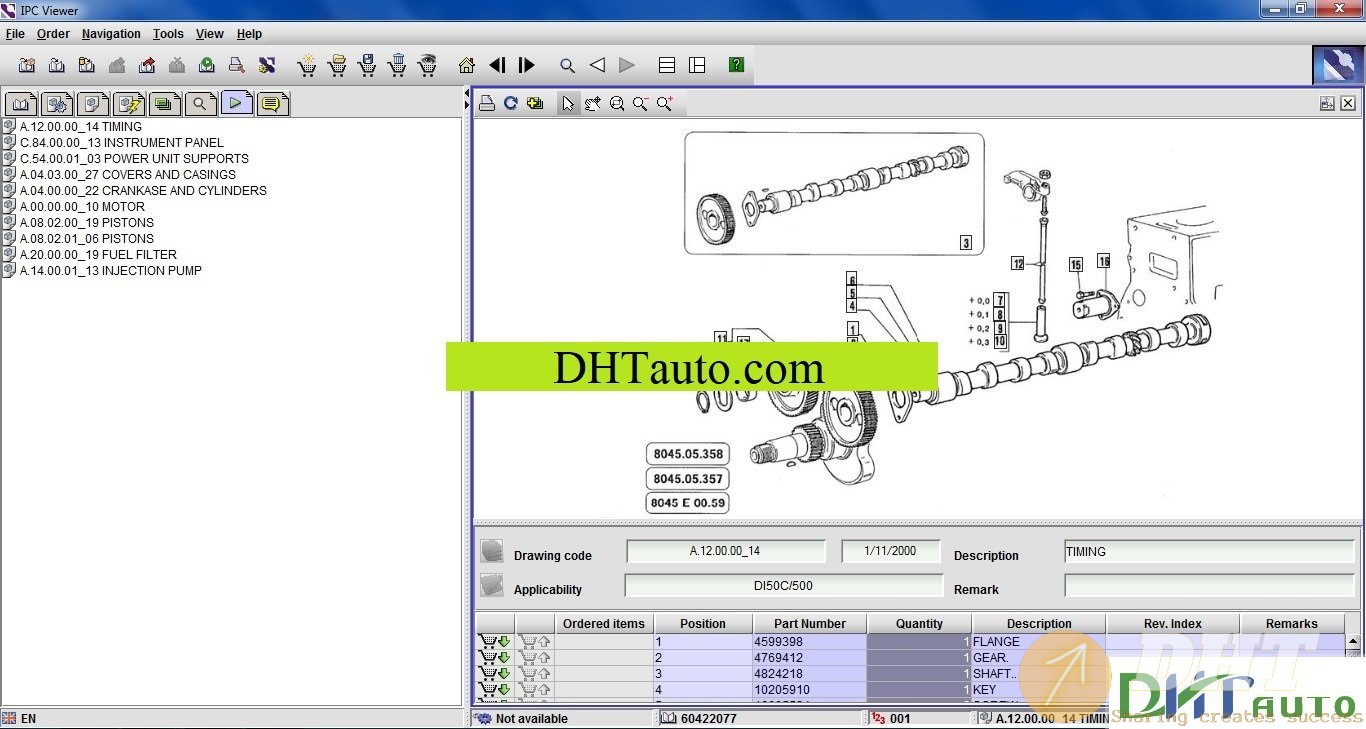Select A.04.00.00_22 CRANKASE AND CYLINDERS entry

pyautogui.click(x=143, y=191)
